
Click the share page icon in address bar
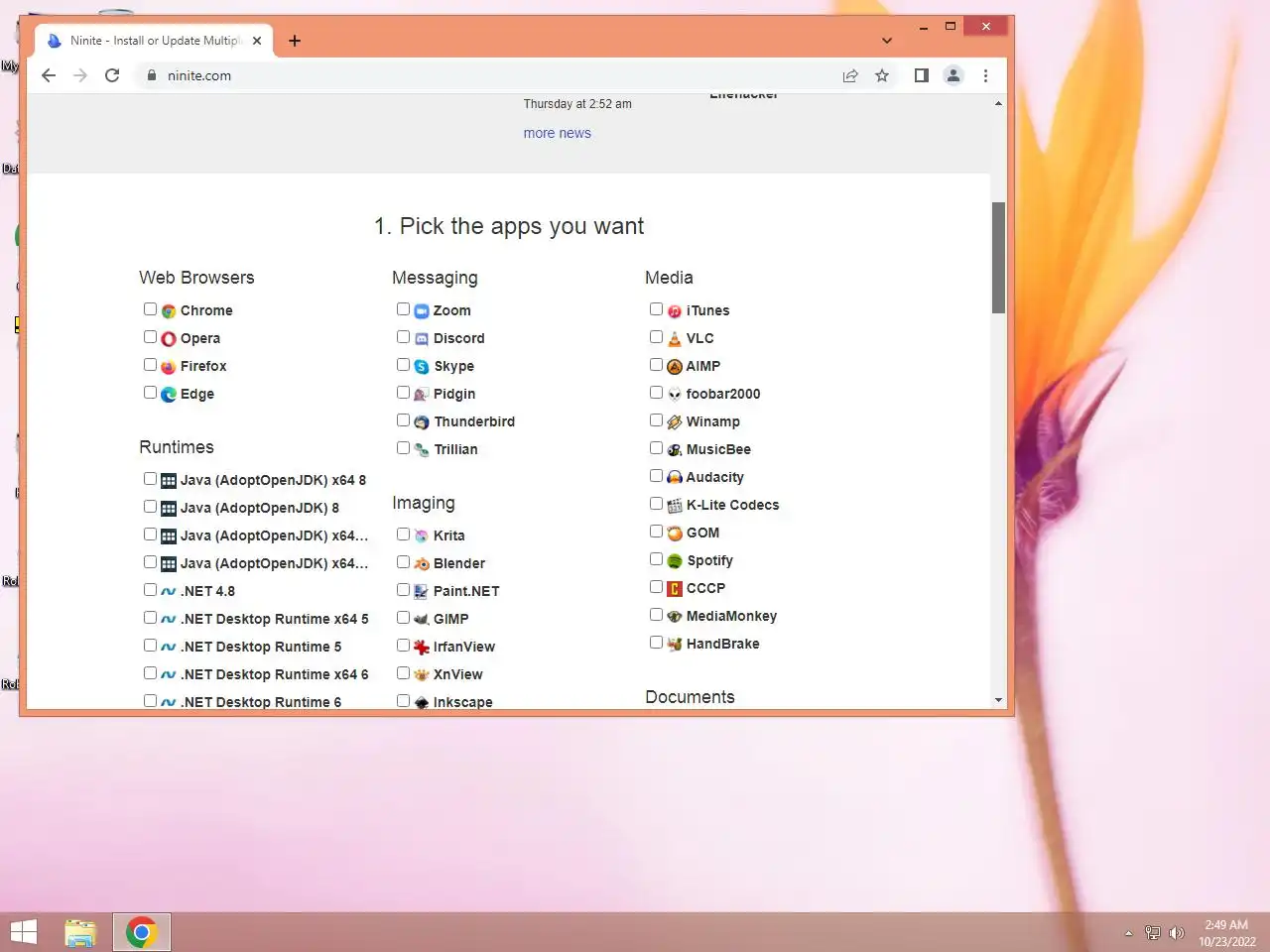(x=850, y=75)
